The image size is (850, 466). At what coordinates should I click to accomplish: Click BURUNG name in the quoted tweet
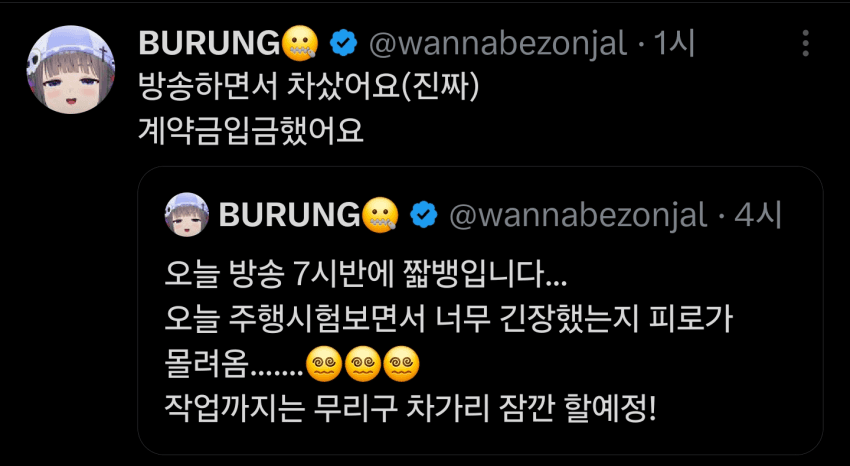(289, 215)
